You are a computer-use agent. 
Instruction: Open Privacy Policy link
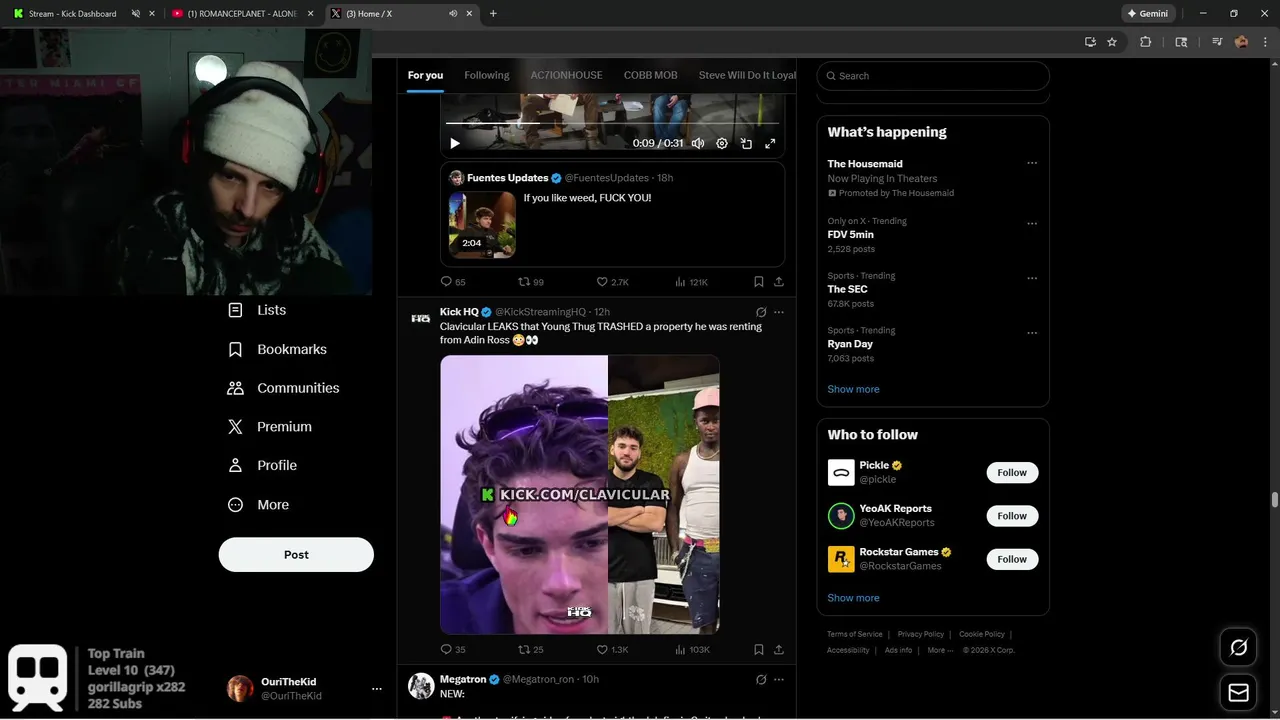tap(921, 634)
